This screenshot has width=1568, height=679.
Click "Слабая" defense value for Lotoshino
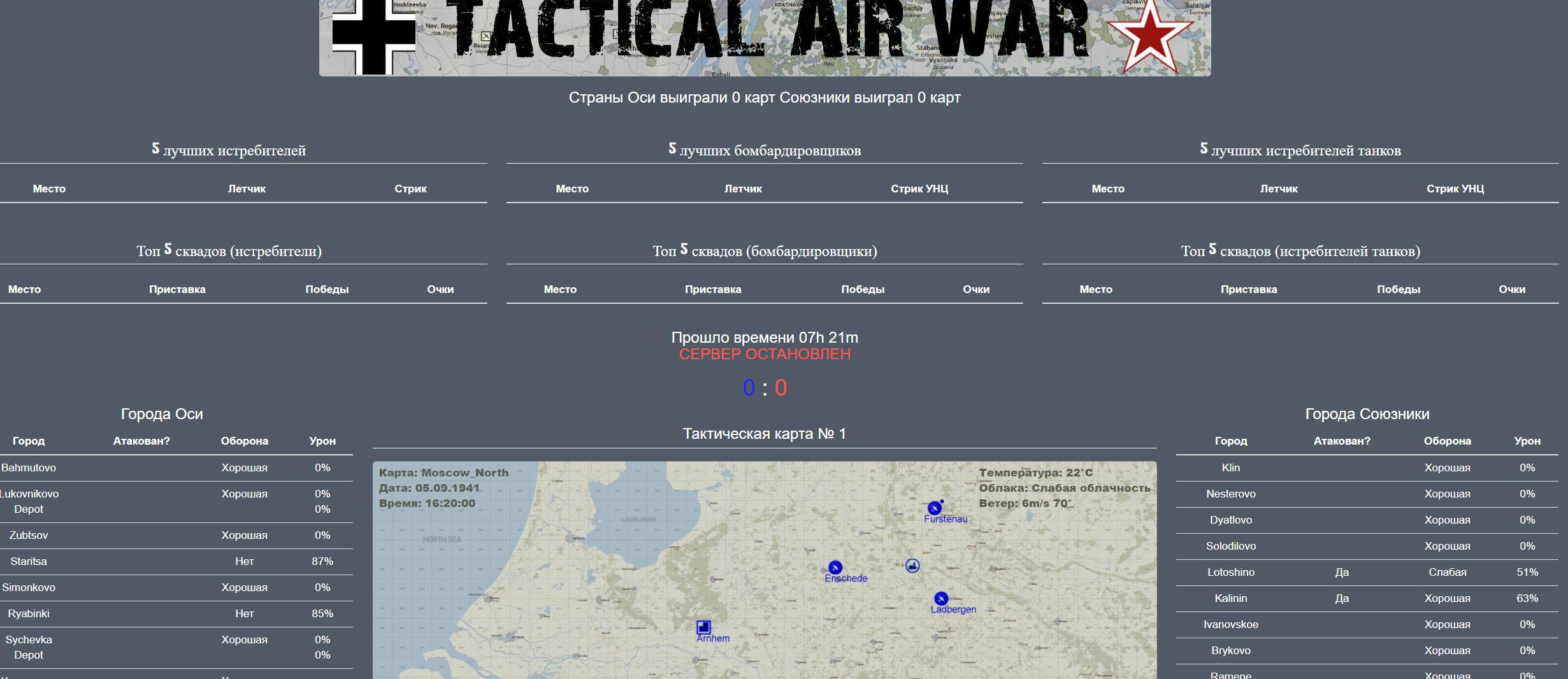click(x=1448, y=572)
